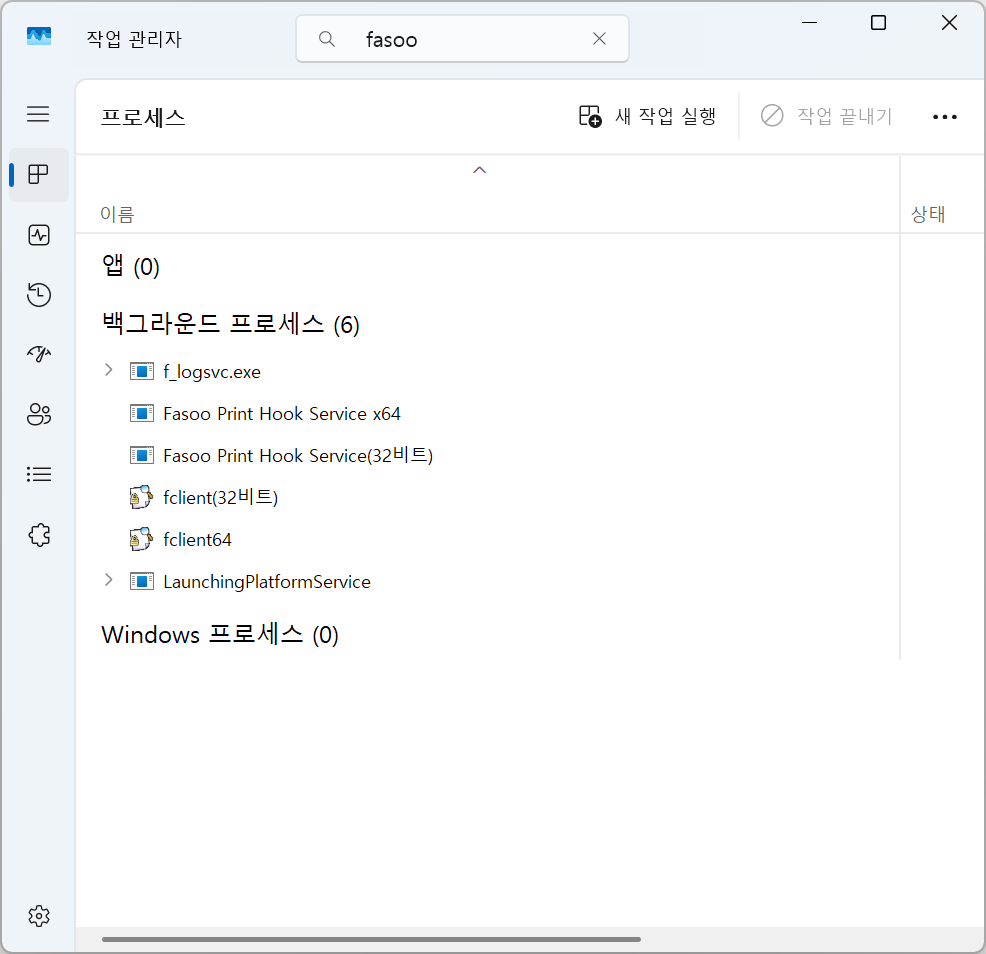Close the Task Manager window
Image resolution: width=986 pixels, height=954 pixels.
(949, 23)
